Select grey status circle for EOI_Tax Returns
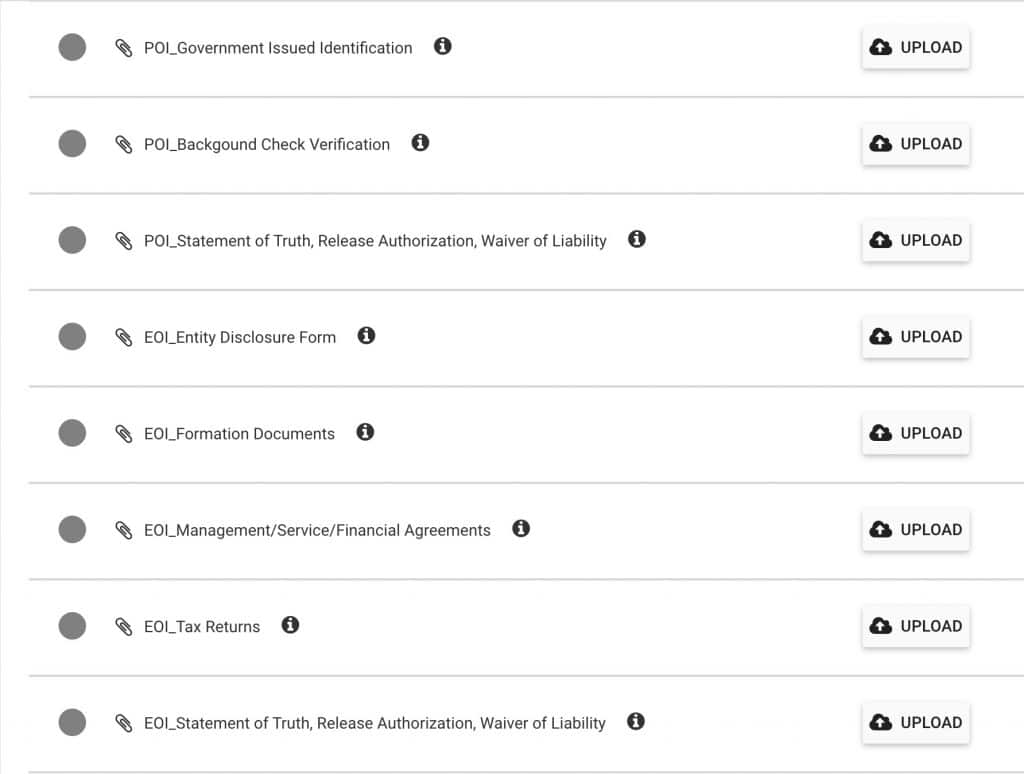Image resolution: width=1024 pixels, height=774 pixels. 72,626
